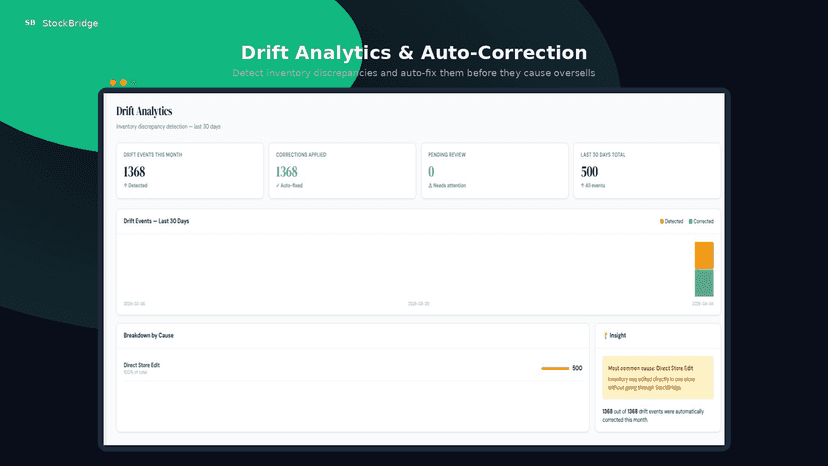Open the Pending Review card
This screenshot has height=466, width=828.
(495, 171)
